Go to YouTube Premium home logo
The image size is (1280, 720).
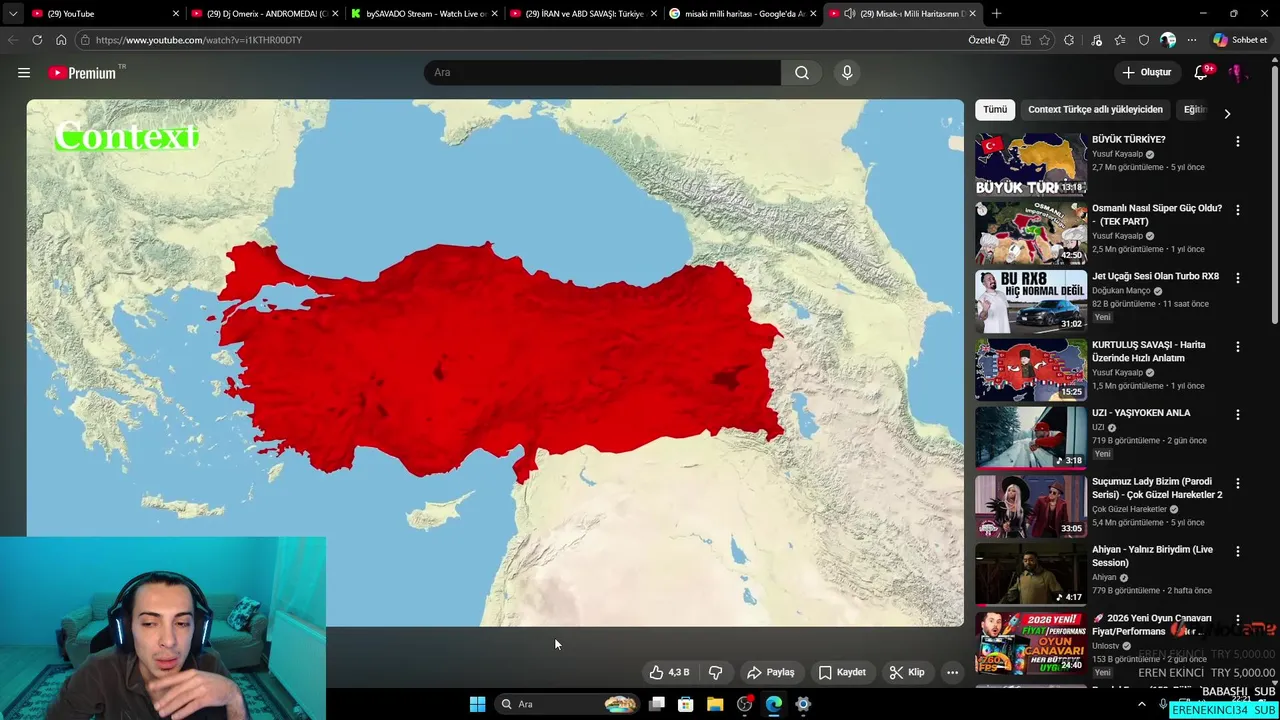pyautogui.click(x=82, y=72)
